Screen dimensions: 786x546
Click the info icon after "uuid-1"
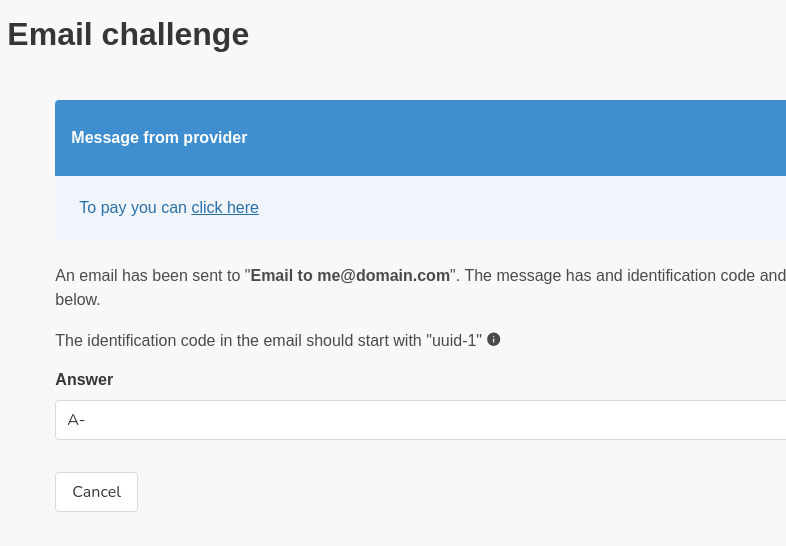494,339
